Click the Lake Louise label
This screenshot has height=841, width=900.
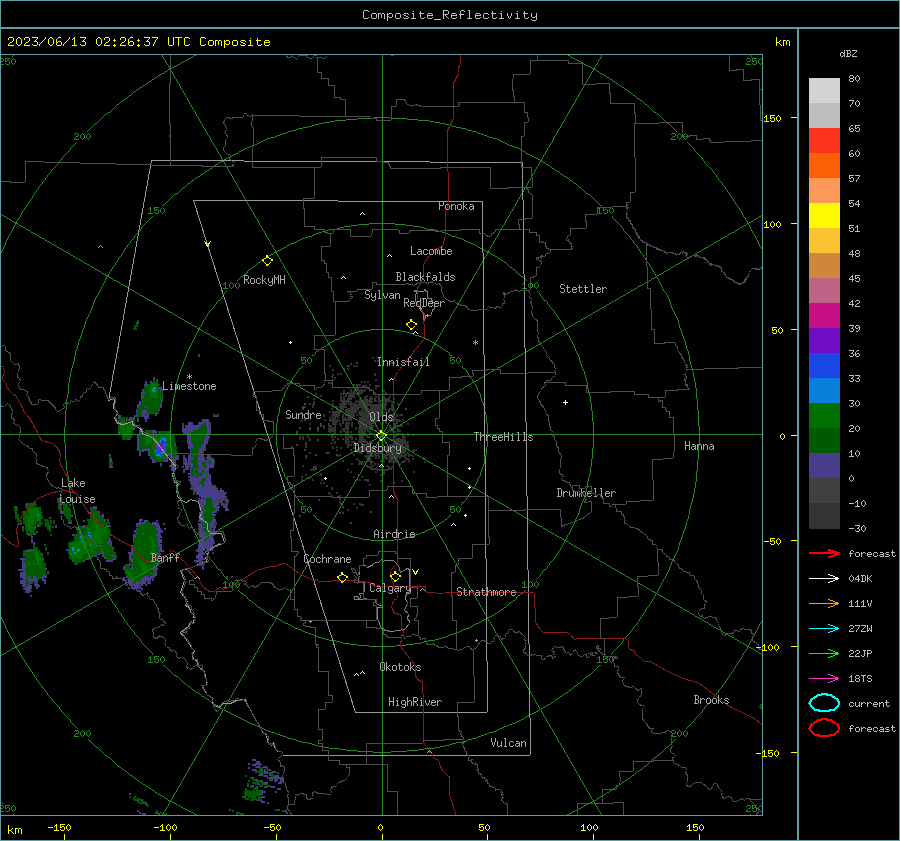tap(77, 491)
